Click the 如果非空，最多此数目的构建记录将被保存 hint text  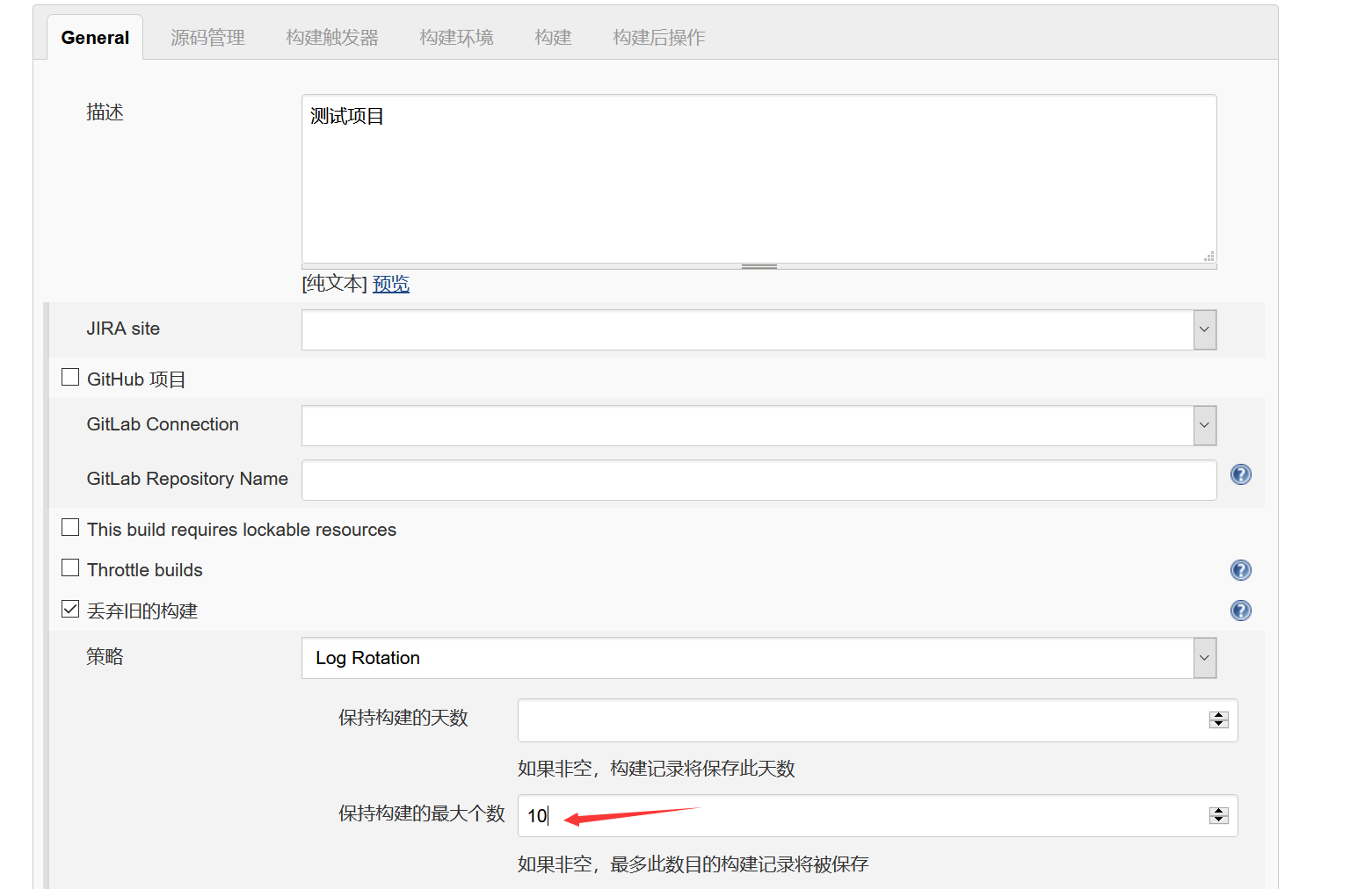(x=693, y=864)
